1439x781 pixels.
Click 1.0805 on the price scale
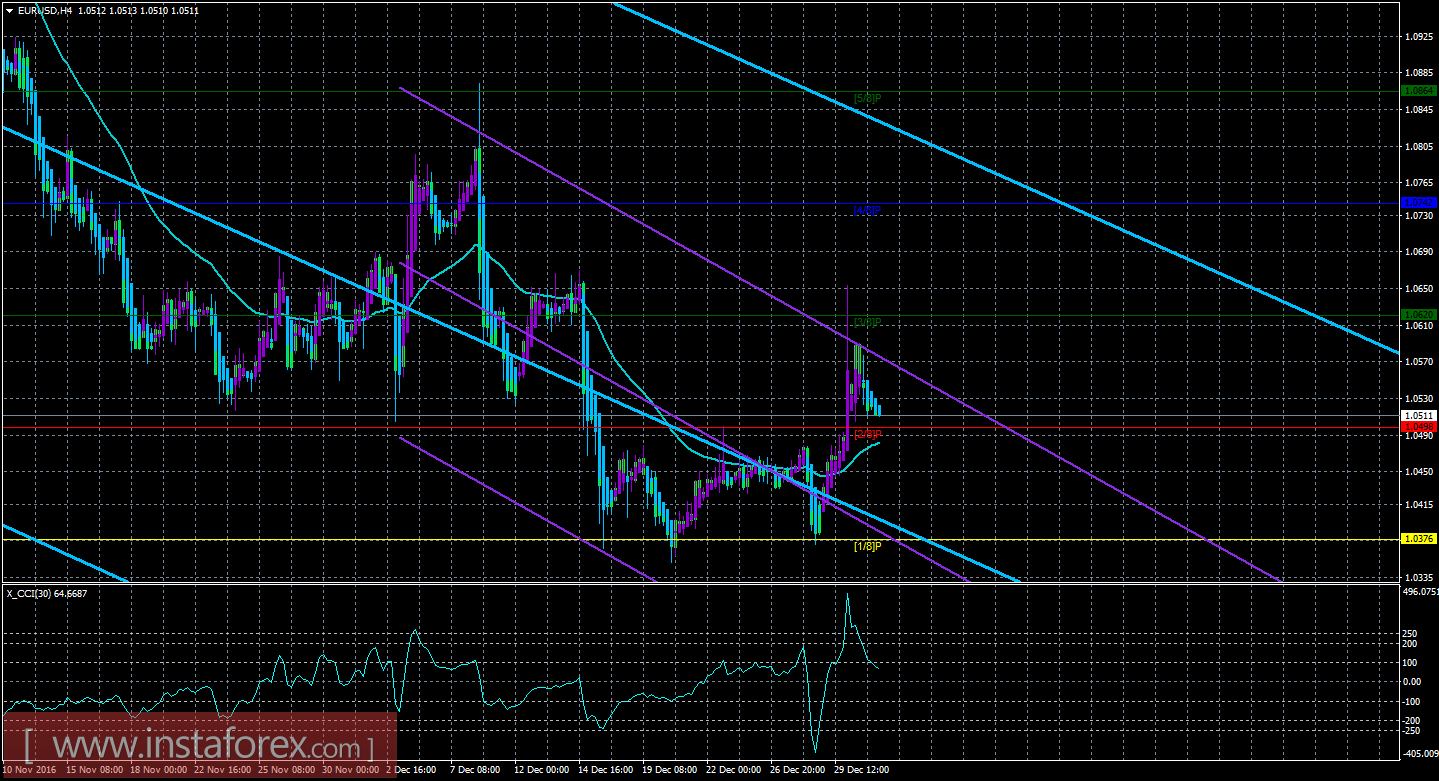point(1420,147)
